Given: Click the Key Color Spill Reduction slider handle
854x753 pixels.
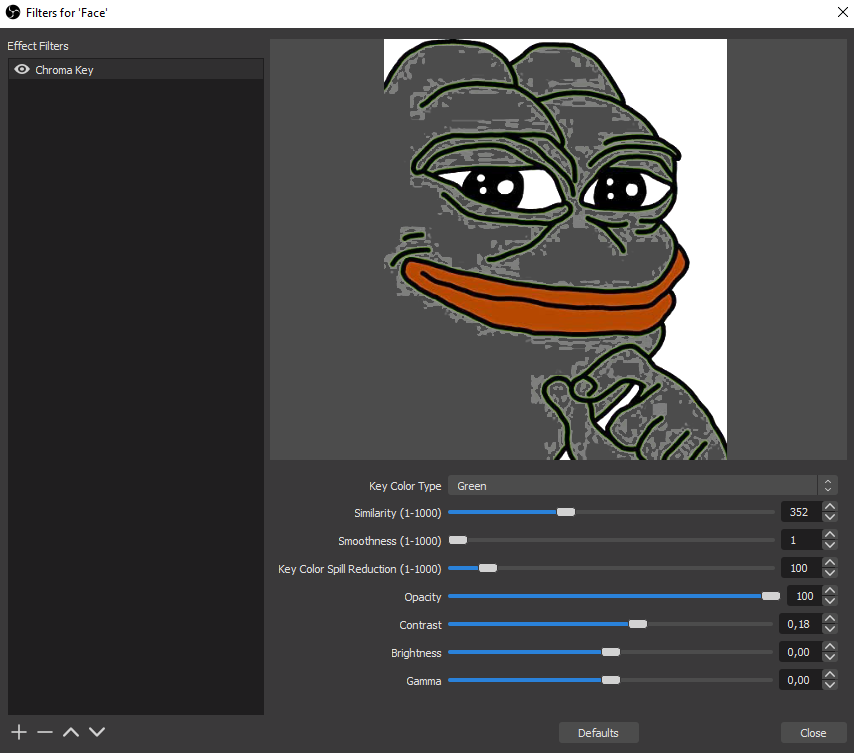Looking at the screenshot, I should 487,568.
